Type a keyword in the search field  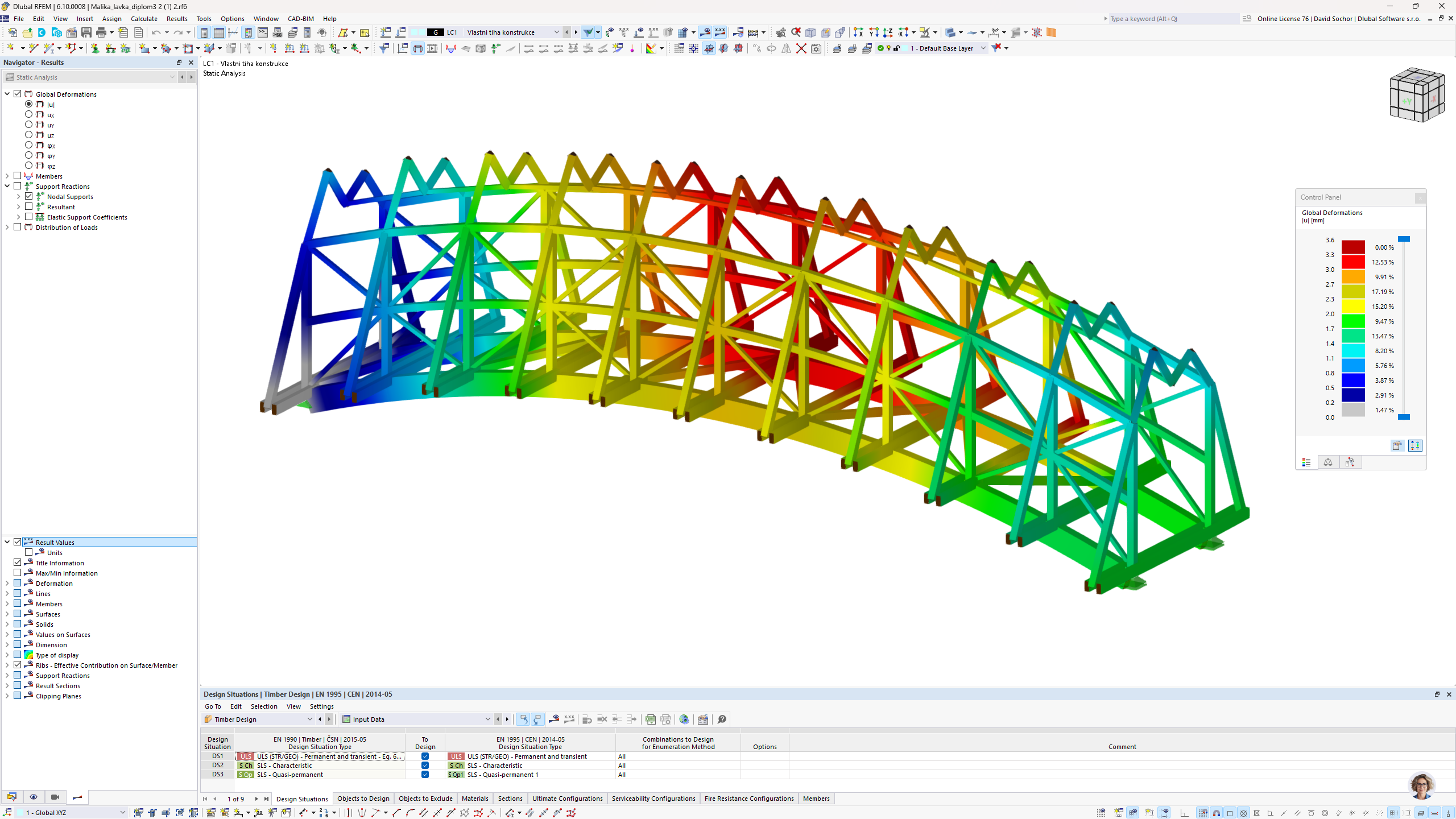1172,19
